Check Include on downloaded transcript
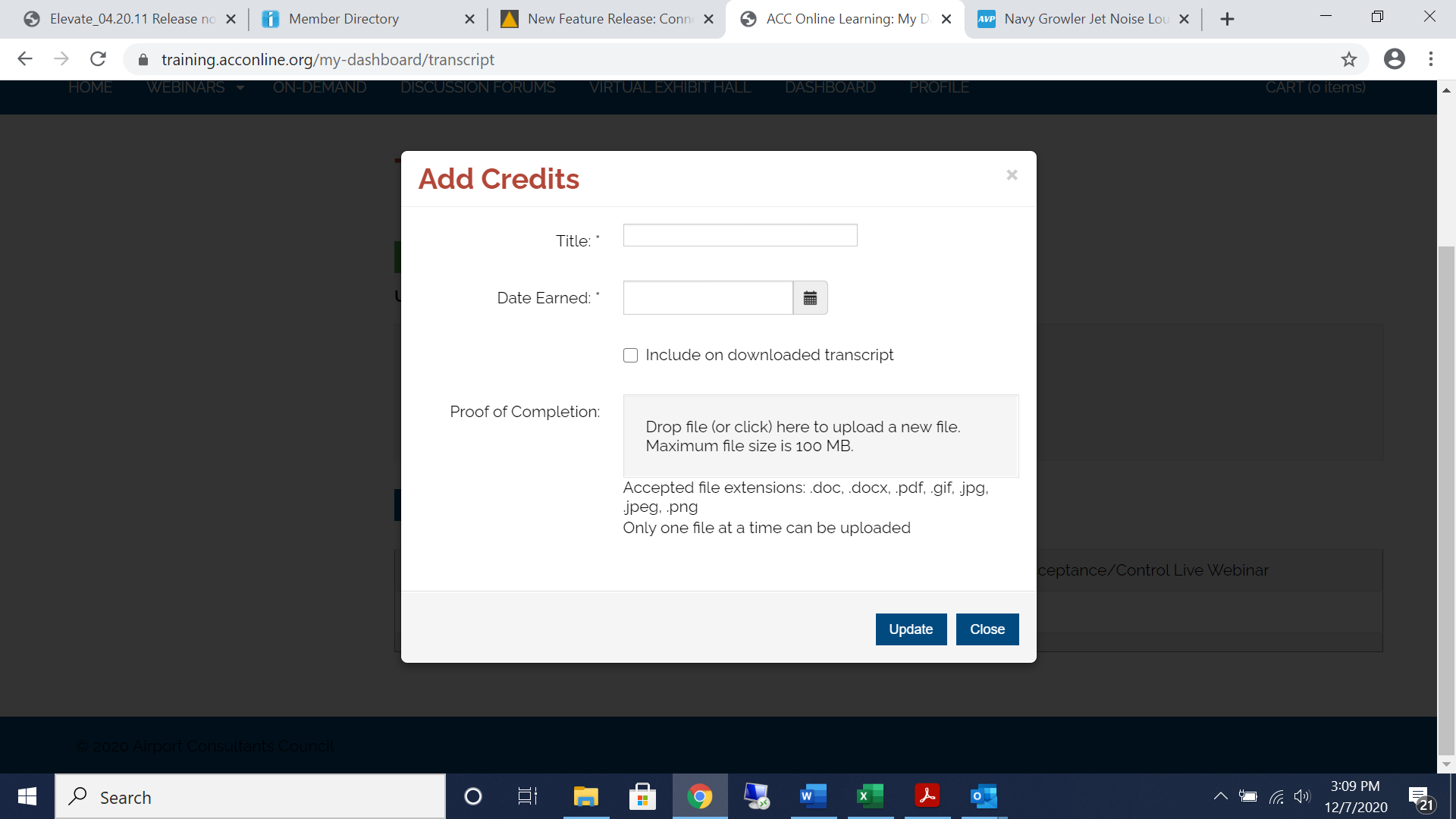 630,356
